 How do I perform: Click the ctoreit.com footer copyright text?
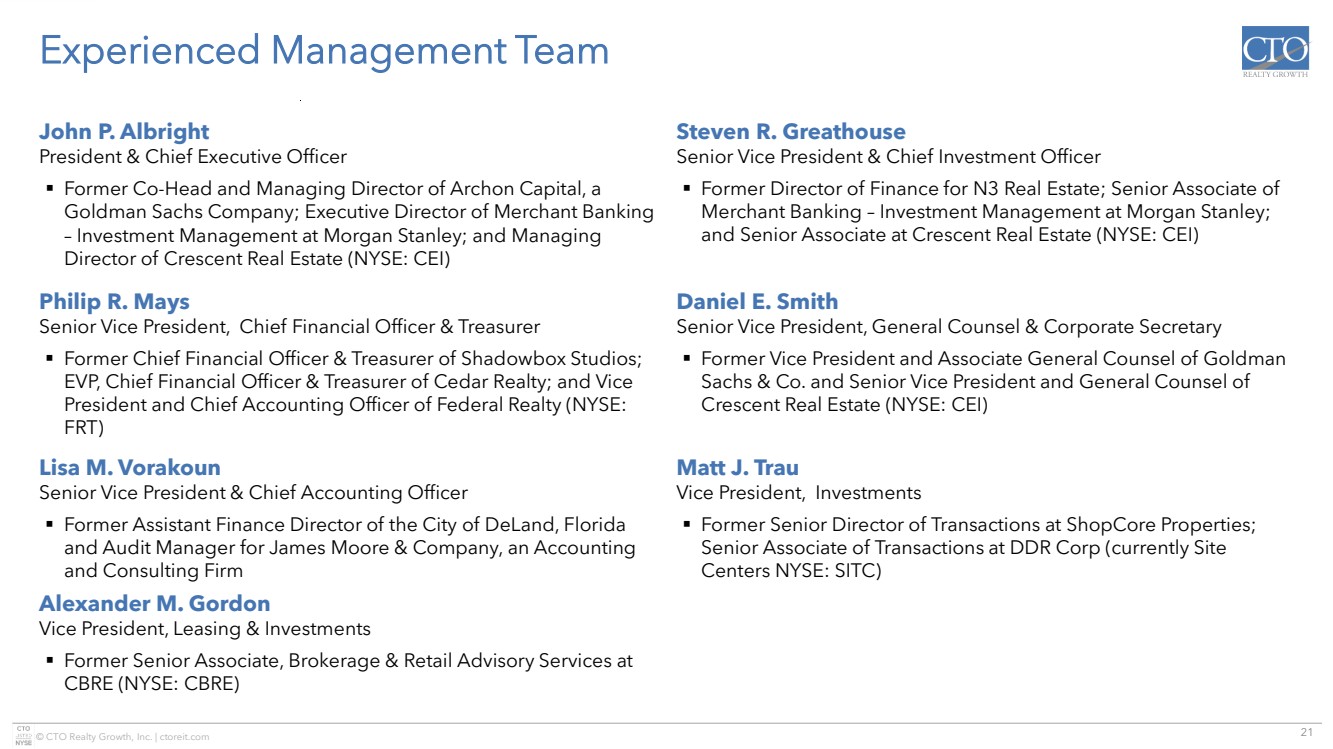tap(122, 737)
